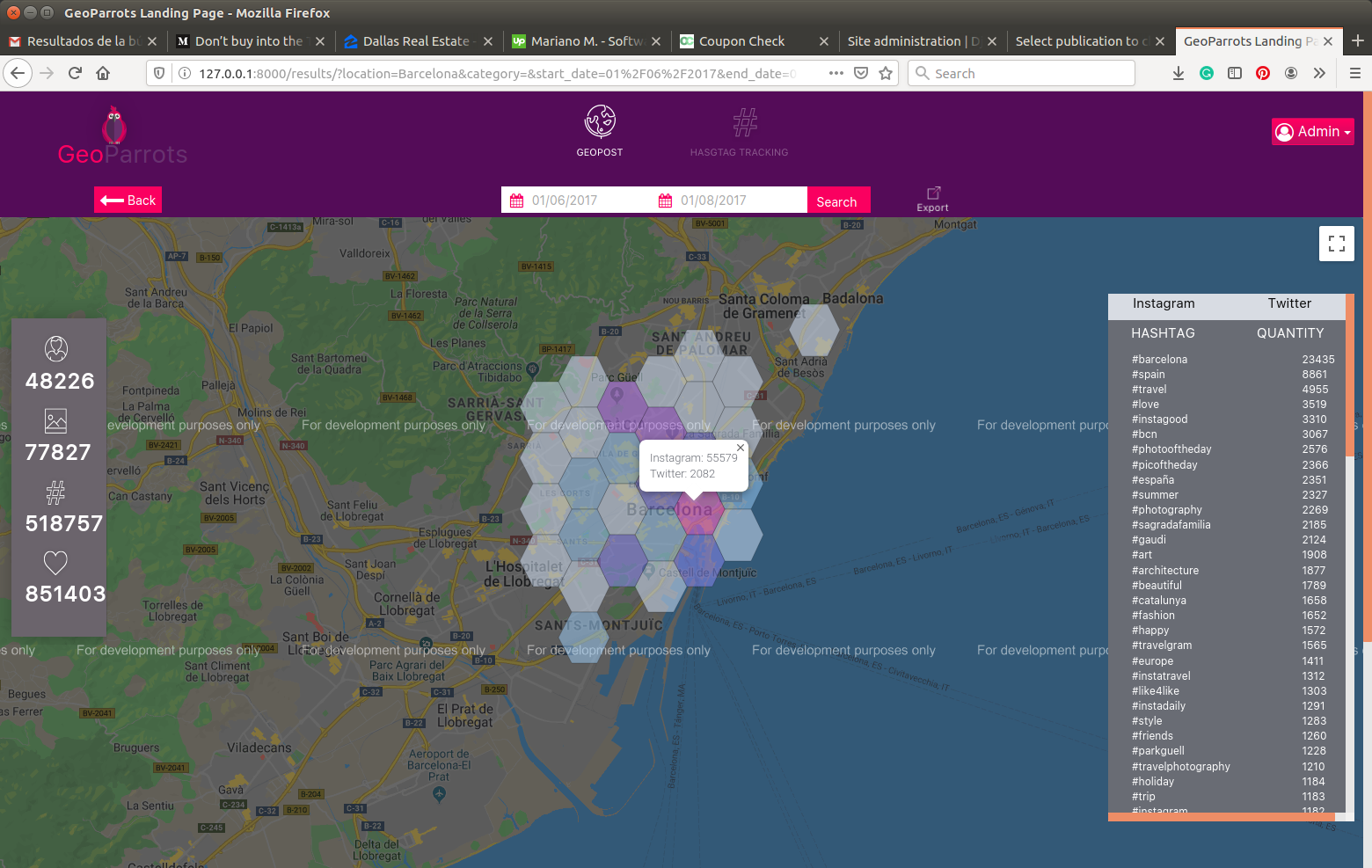1372x868 pixels.
Task: Open the Geopost globe icon
Action: 600,122
